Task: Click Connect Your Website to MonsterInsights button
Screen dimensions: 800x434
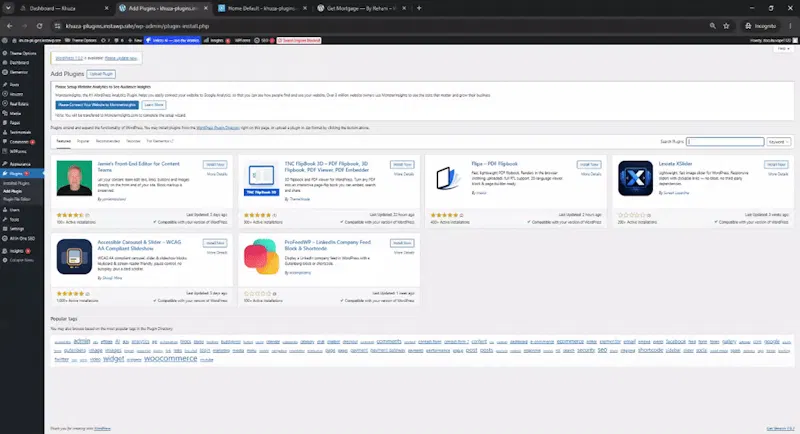Action: [97, 105]
